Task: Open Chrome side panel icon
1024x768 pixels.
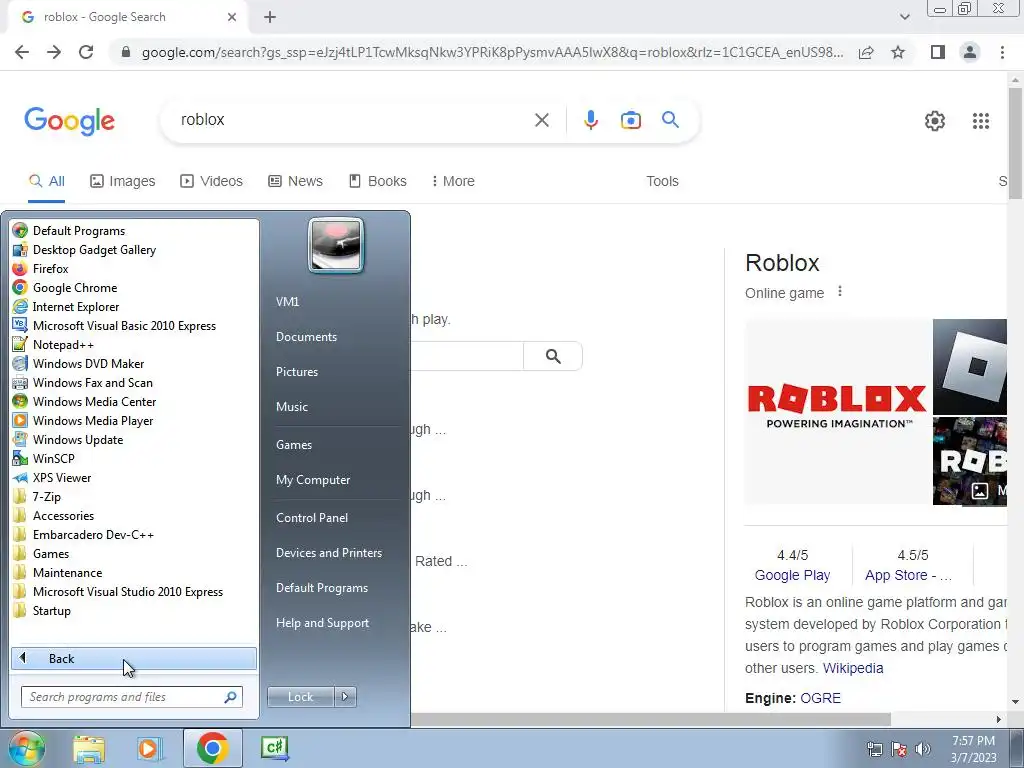Action: click(938, 52)
